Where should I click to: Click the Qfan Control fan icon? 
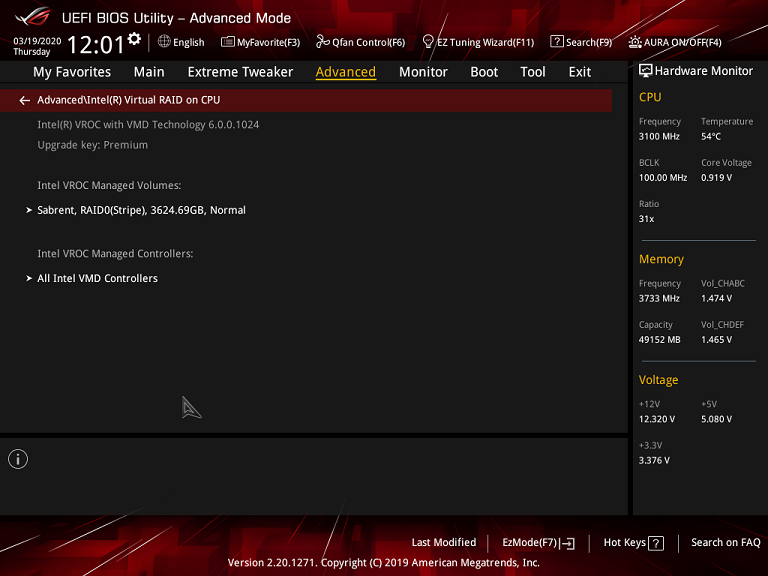[x=322, y=42]
